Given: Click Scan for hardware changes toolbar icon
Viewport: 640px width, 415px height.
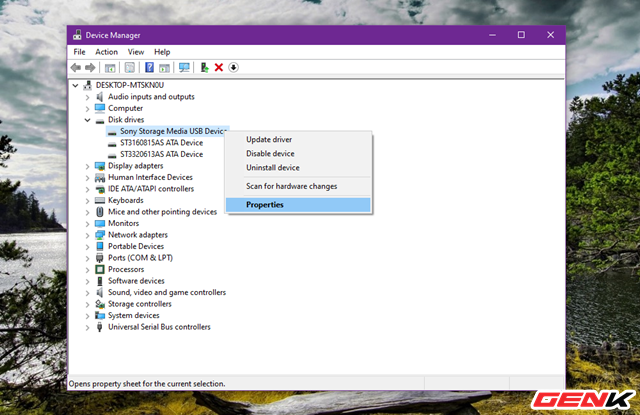Looking at the screenshot, I should [x=183, y=68].
